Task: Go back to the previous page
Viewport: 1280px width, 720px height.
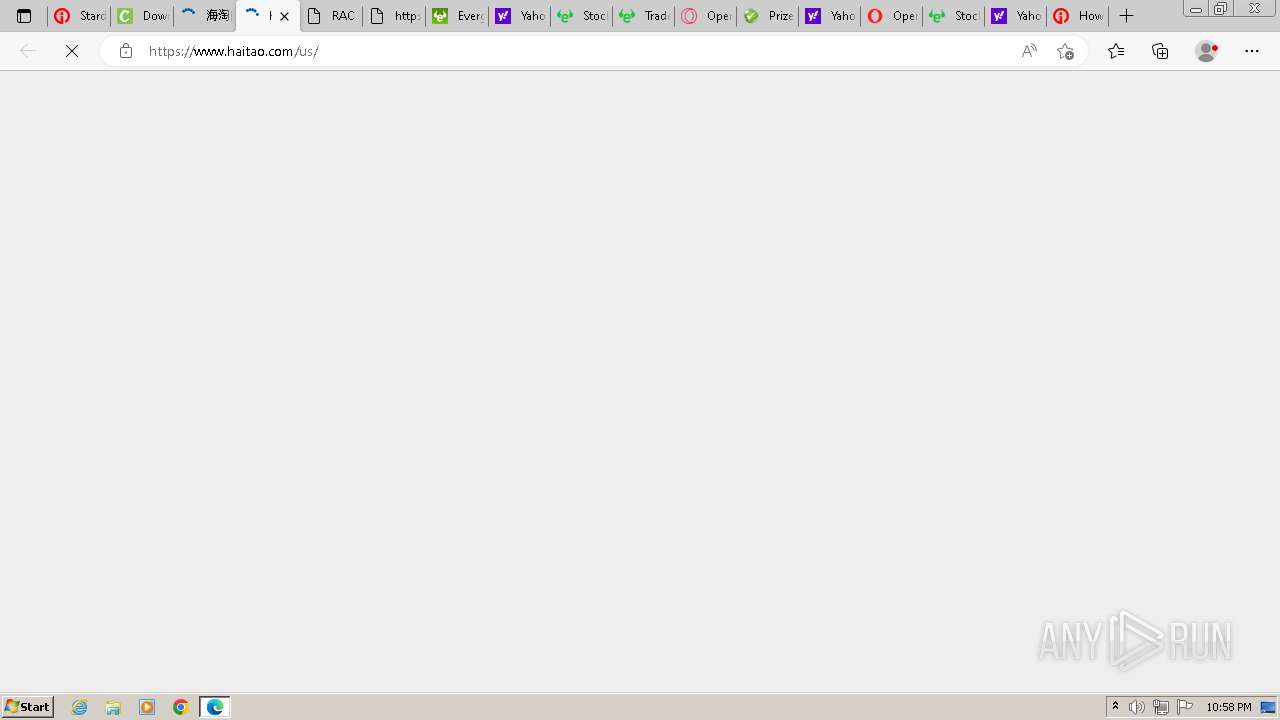Action: point(28,51)
